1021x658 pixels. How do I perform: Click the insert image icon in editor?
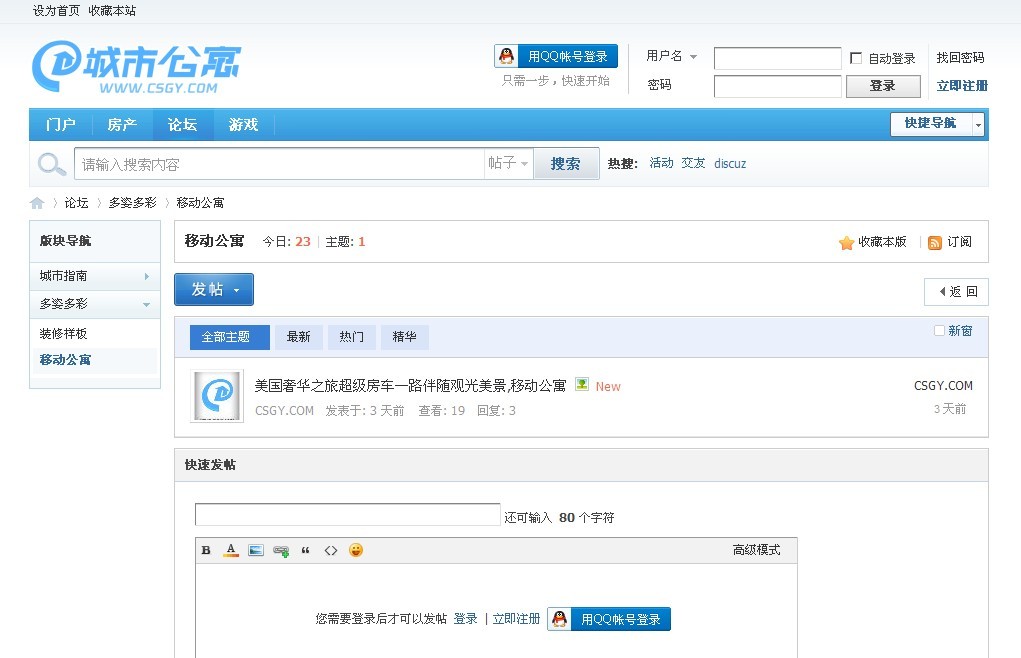[x=256, y=550]
